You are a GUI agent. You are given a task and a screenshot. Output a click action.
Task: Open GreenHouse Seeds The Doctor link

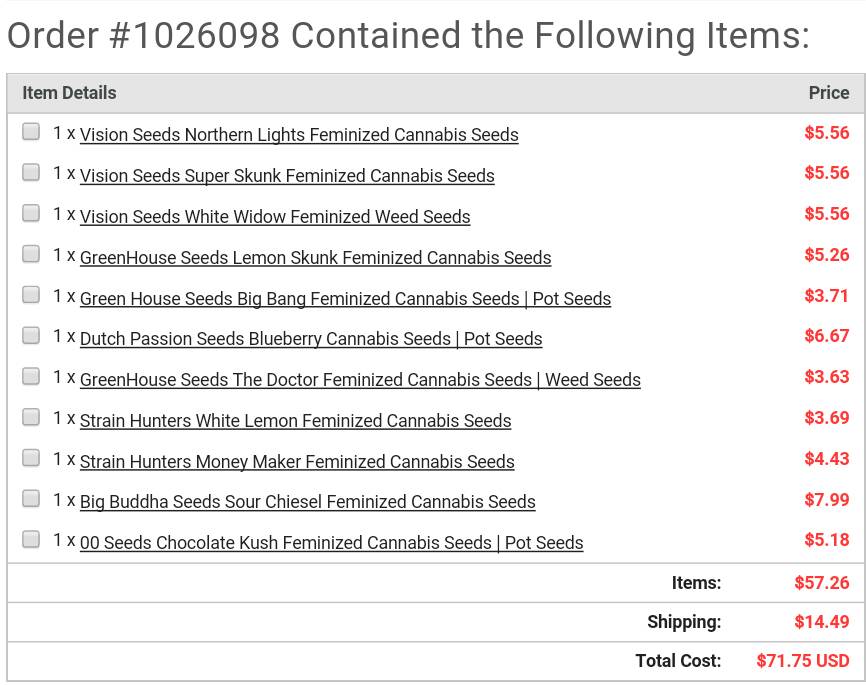(x=360, y=380)
